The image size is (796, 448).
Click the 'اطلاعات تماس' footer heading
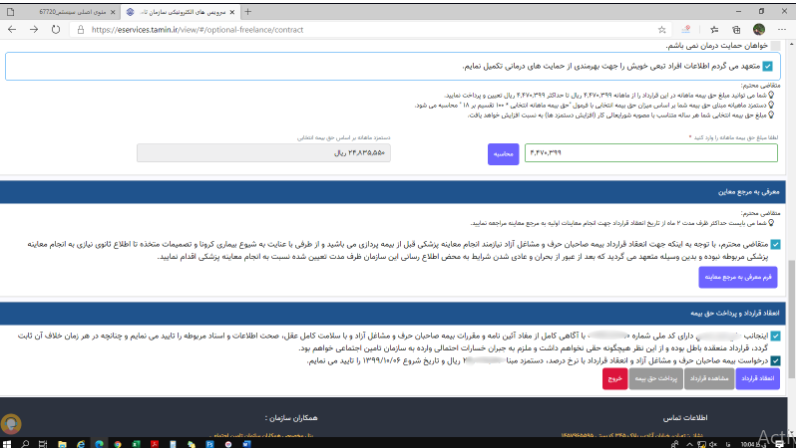685,418
